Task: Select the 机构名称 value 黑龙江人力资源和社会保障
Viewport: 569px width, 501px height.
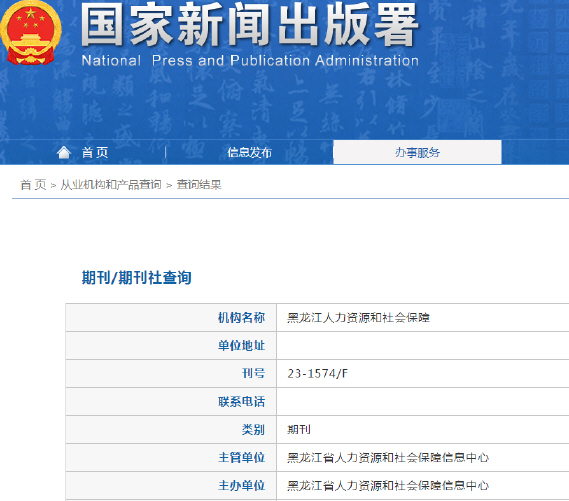Action: [x=359, y=318]
